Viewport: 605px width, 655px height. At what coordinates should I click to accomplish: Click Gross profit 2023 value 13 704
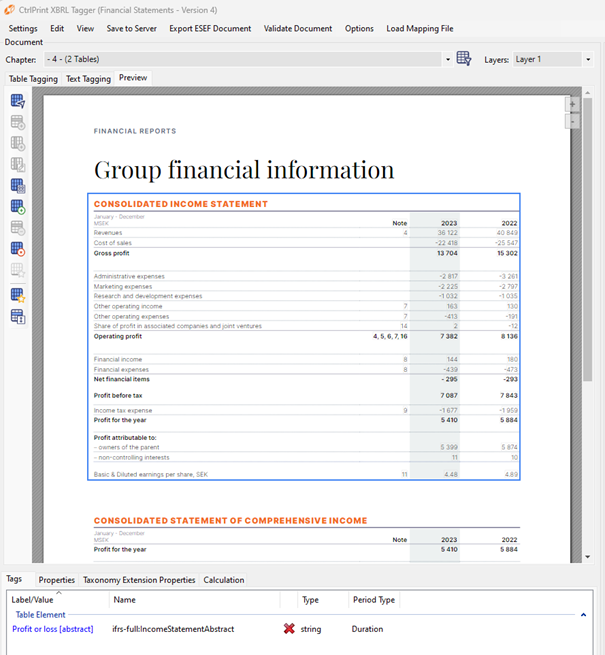coord(447,253)
